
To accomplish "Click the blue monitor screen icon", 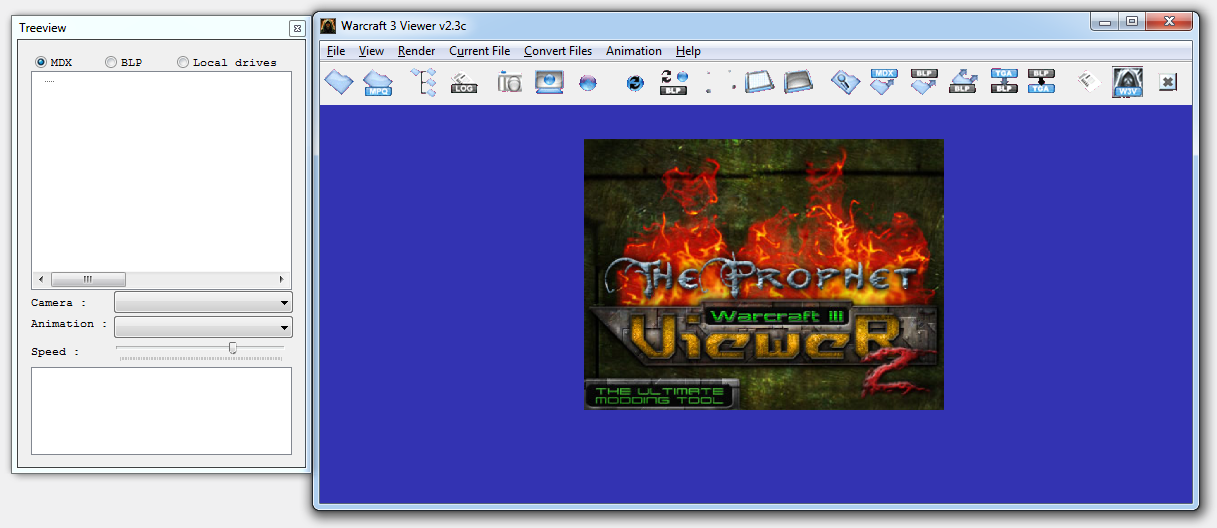I will [x=548, y=82].
